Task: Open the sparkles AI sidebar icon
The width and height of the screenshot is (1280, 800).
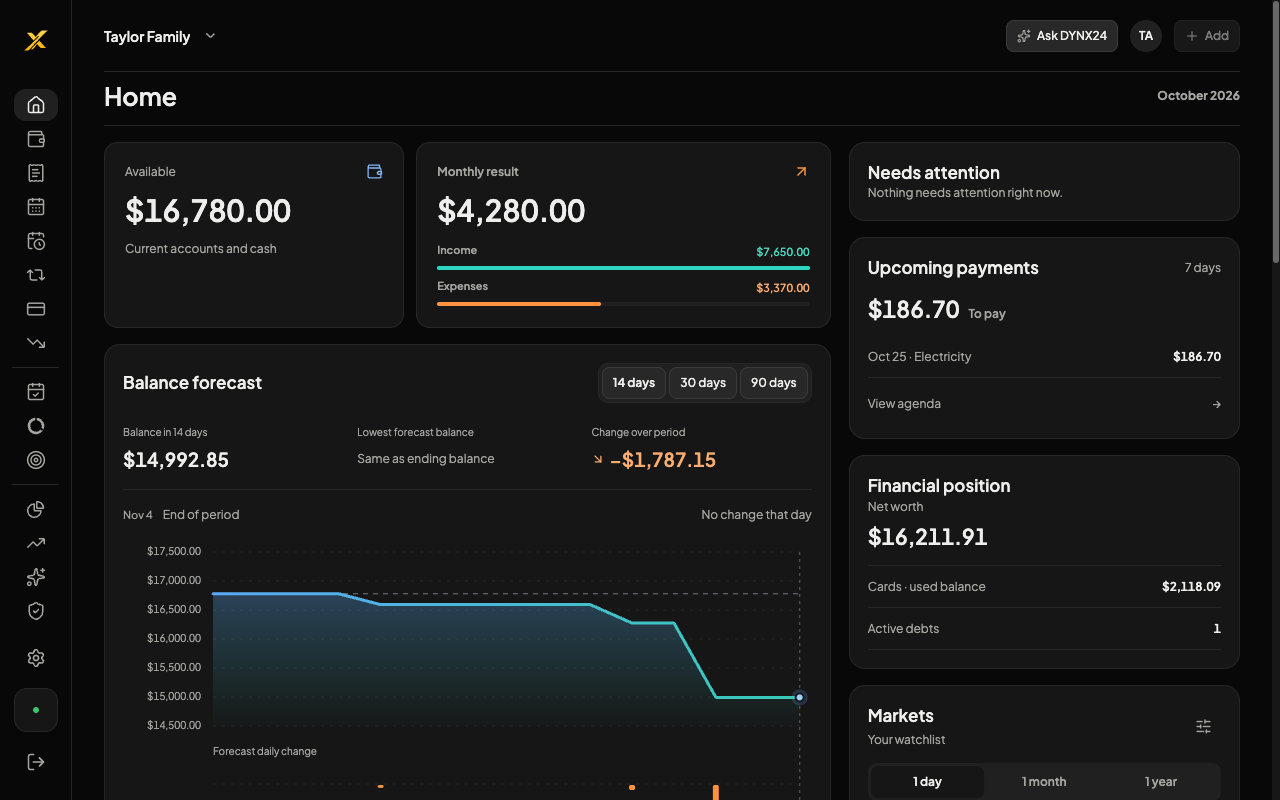Action: click(36, 577)
